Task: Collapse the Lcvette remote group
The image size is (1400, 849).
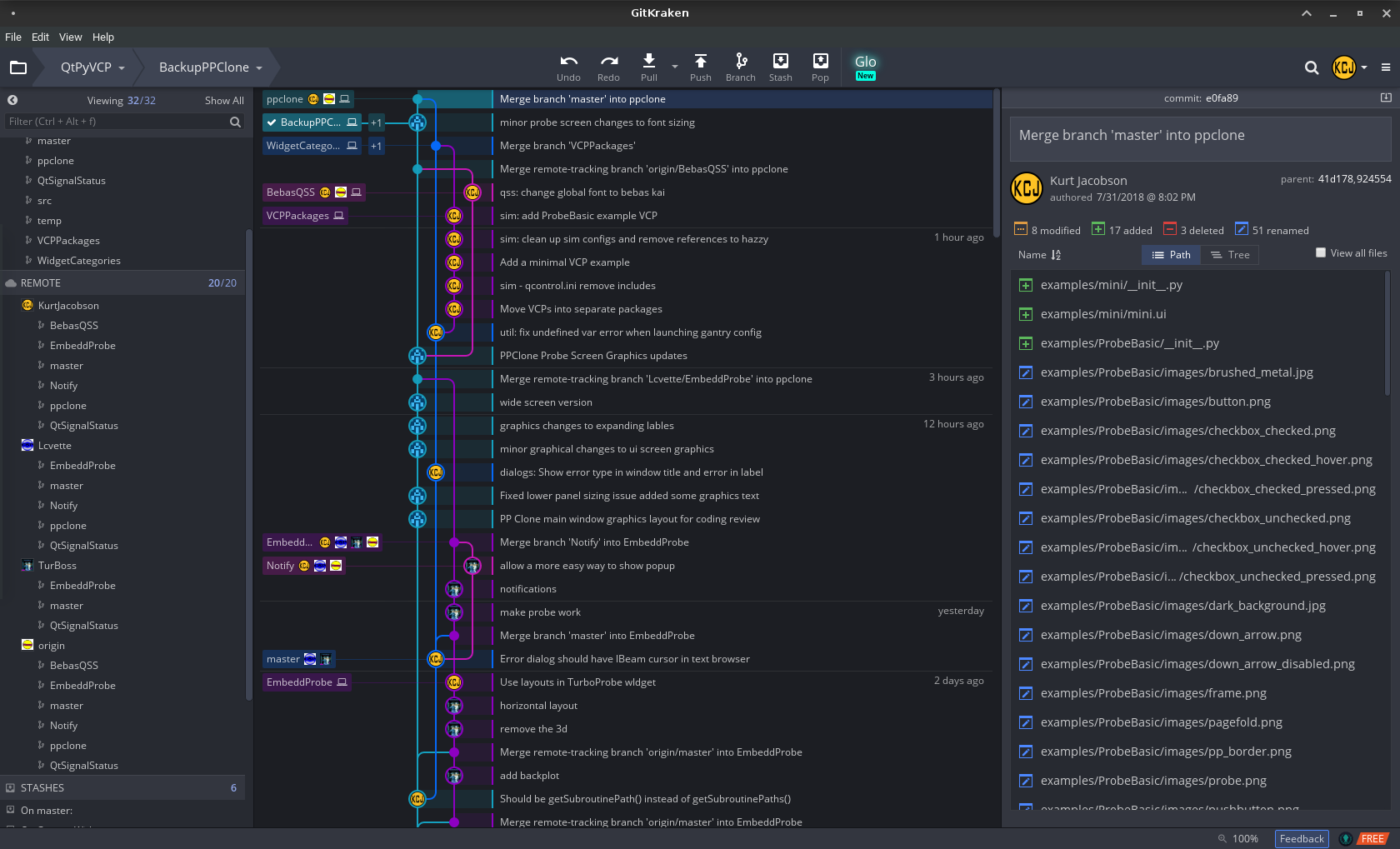Action: coord(55,446)
